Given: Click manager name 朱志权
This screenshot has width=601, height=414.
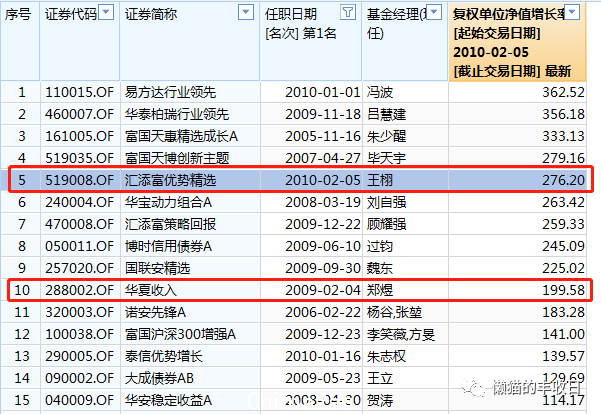Looking at the screenshot, I should [386, 356].
